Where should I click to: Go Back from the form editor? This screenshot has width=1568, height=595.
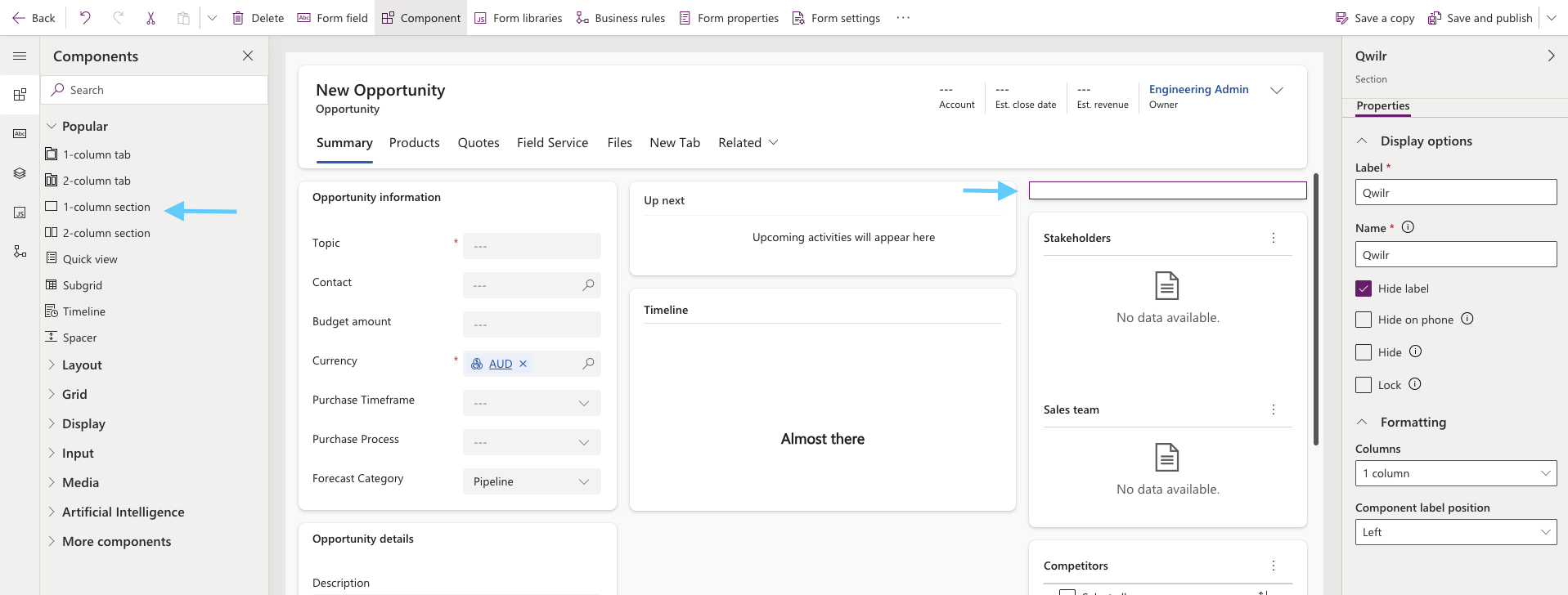[34, 18]
